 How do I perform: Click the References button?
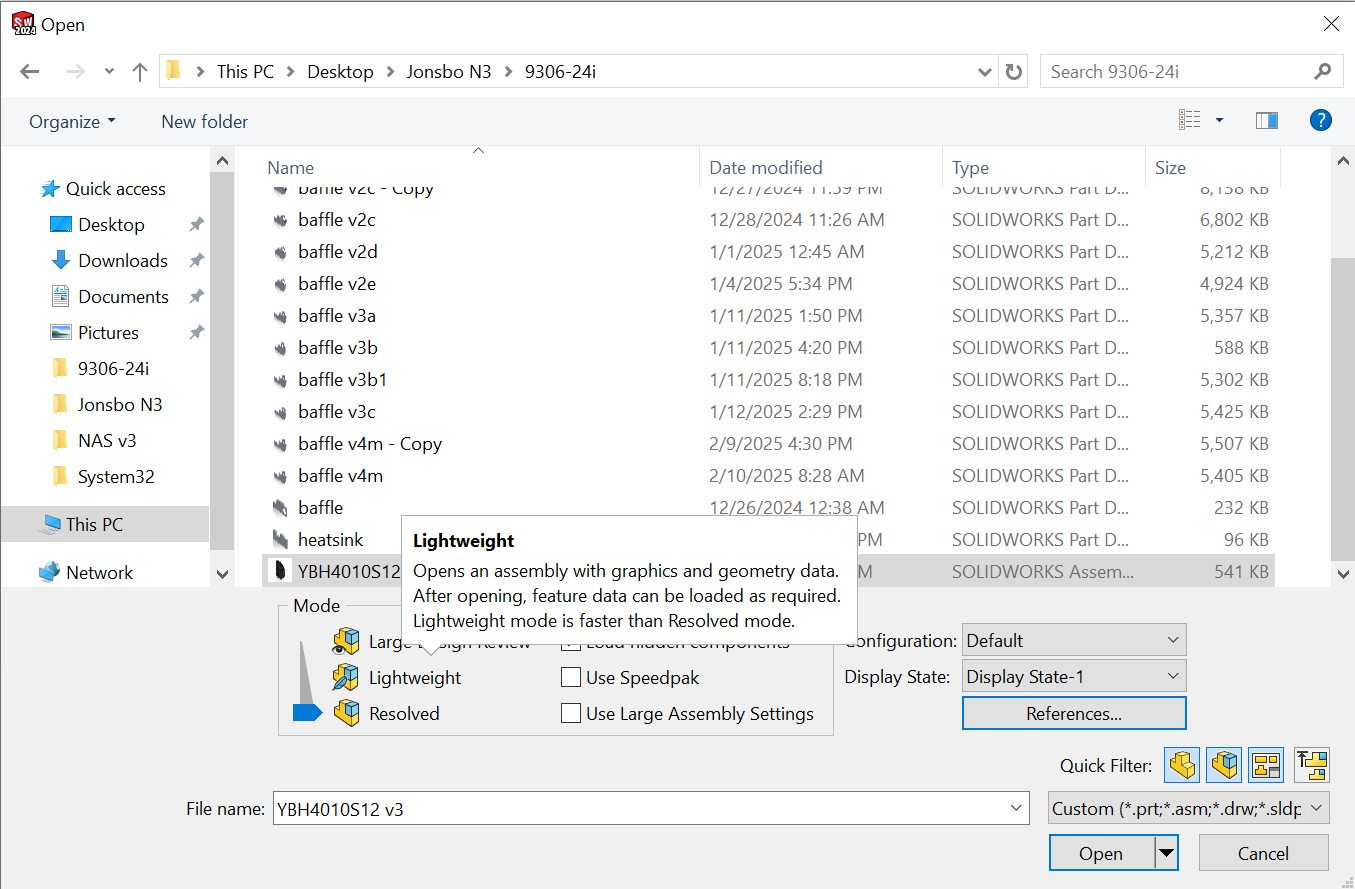(x=1073, y=712)
